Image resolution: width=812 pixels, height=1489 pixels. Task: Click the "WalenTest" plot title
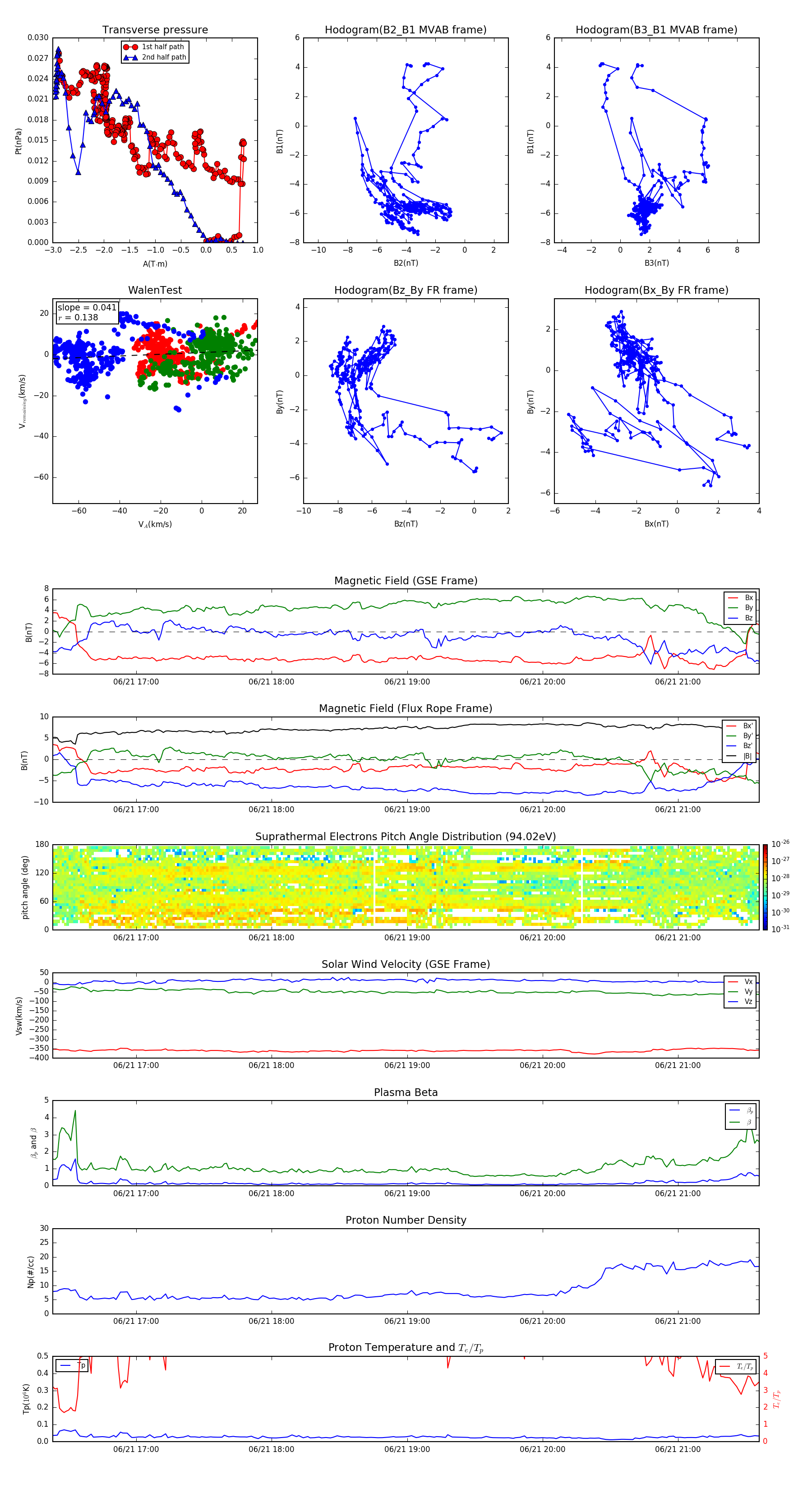click(155, 290)
